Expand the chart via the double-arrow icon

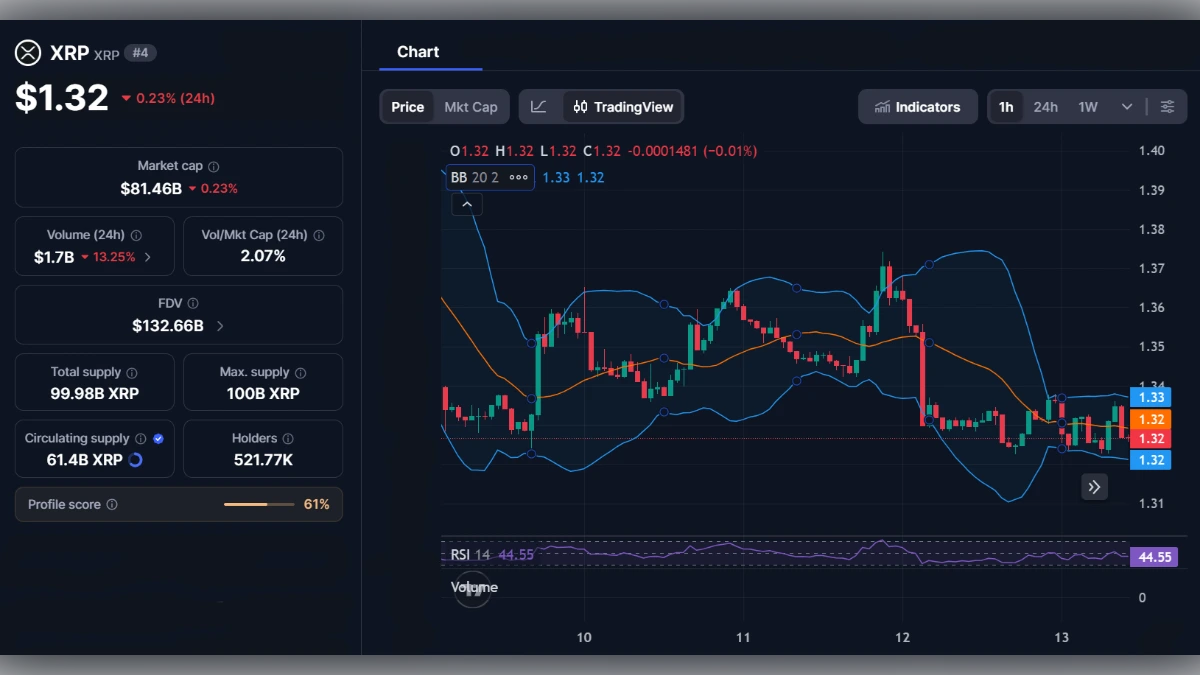click(1094, 487)
